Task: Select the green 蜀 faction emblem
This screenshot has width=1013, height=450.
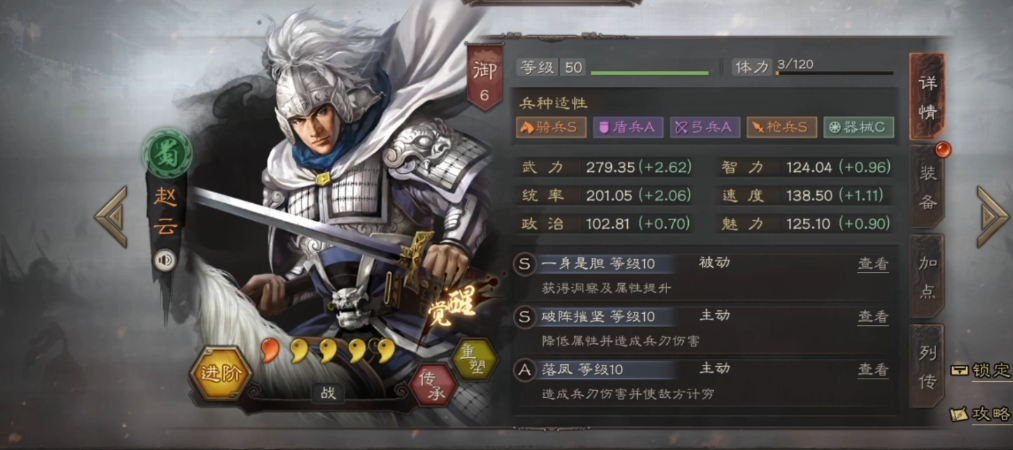Action: tap(167, 155)
